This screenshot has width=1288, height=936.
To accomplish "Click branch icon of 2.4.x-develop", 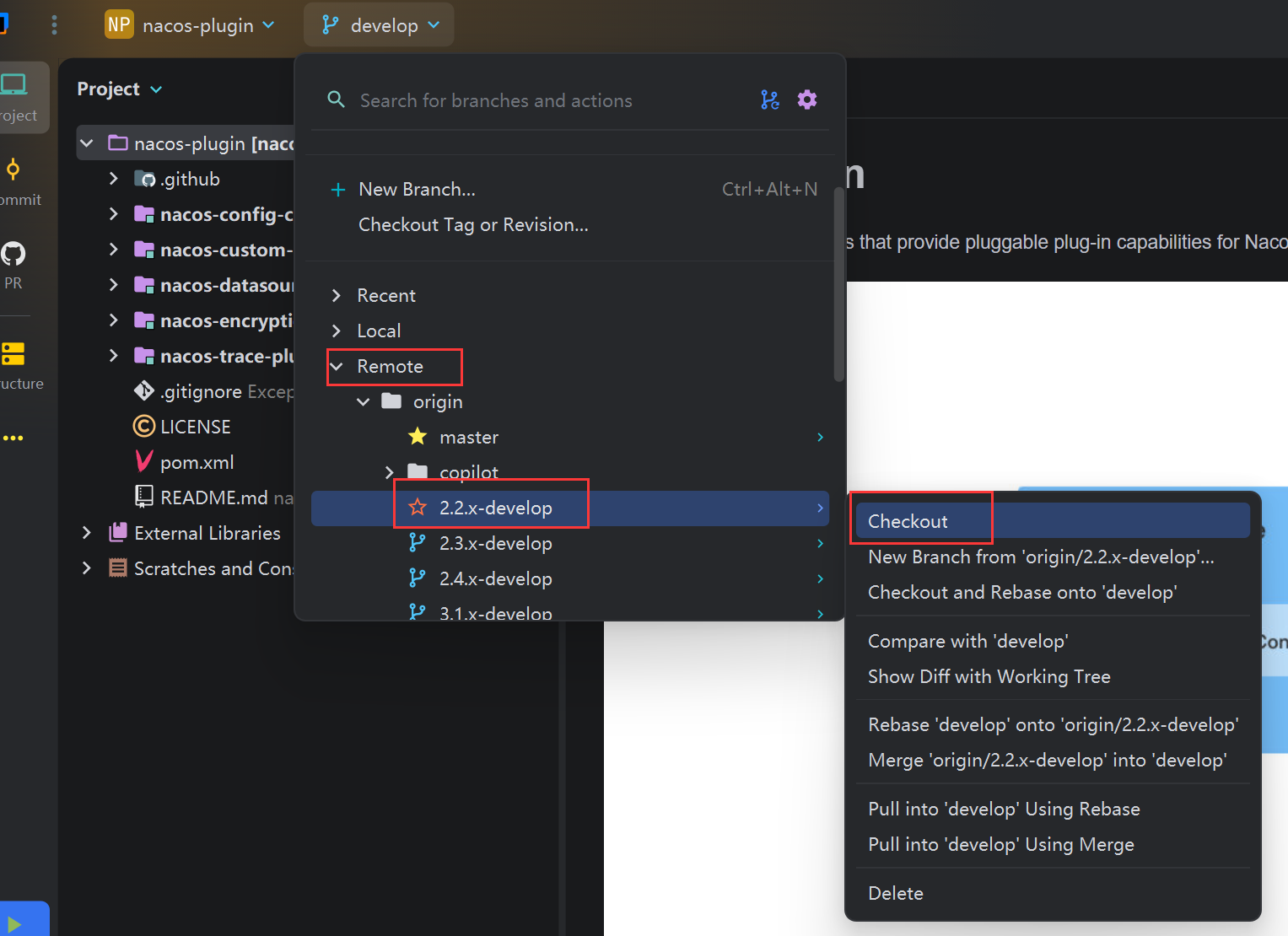I will tap(417, 578).
